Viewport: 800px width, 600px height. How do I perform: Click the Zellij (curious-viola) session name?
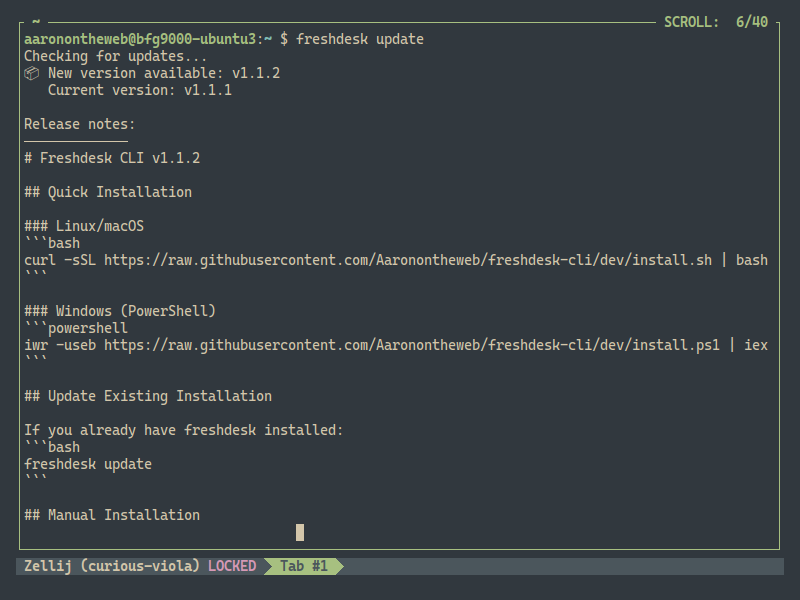(x=112, y=566)
